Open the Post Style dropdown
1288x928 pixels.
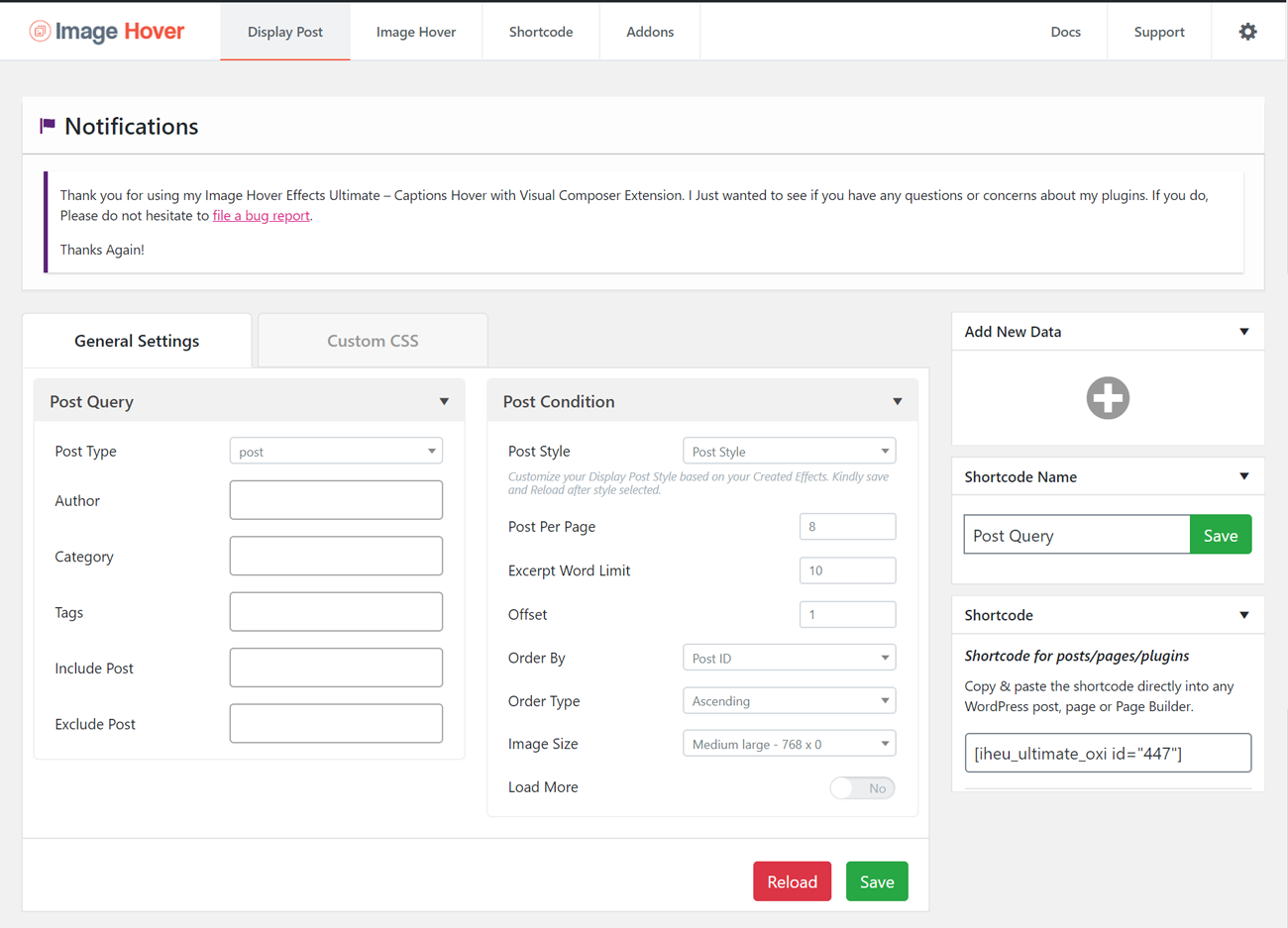[790, 452]
